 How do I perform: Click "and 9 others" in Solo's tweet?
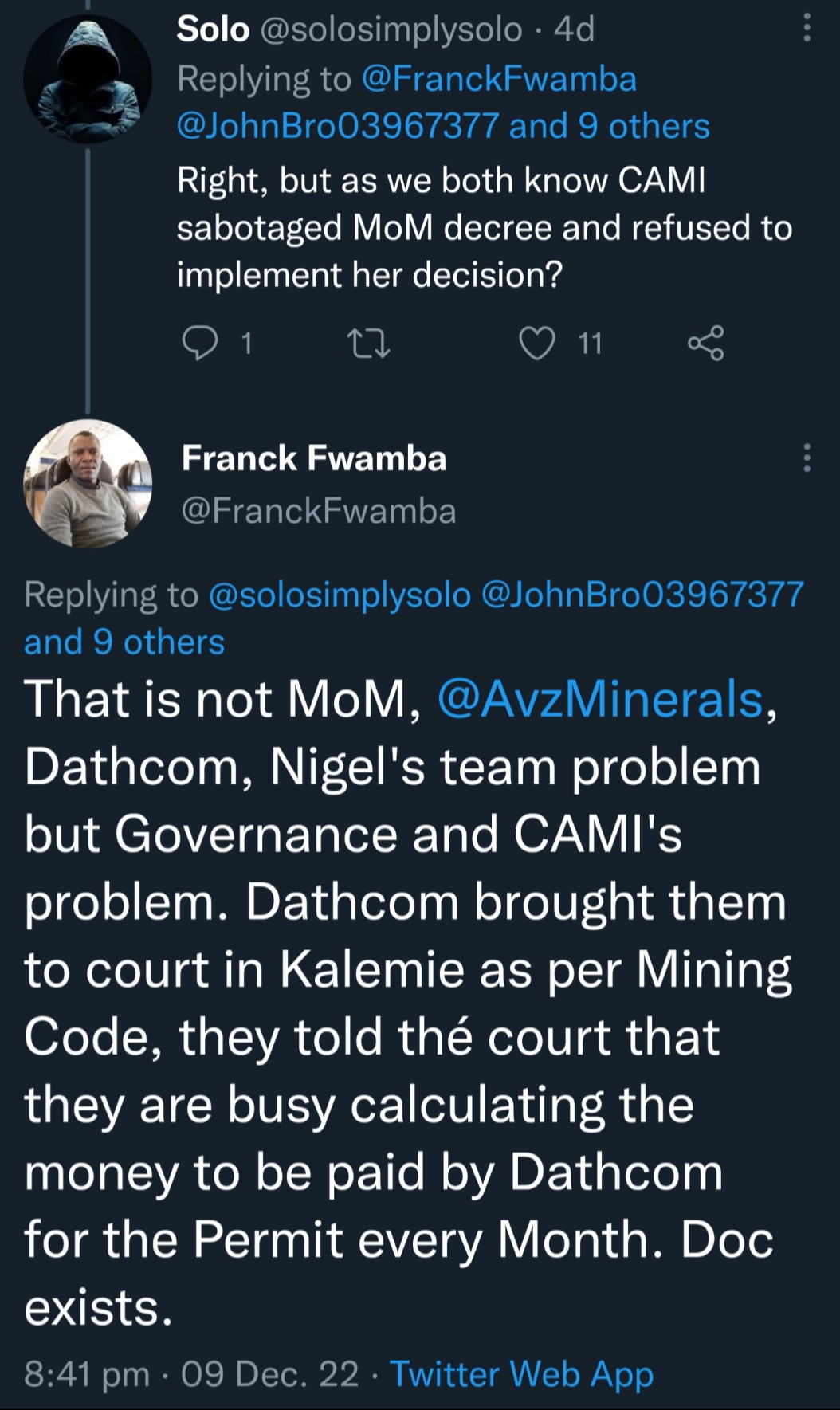(610, 126)
